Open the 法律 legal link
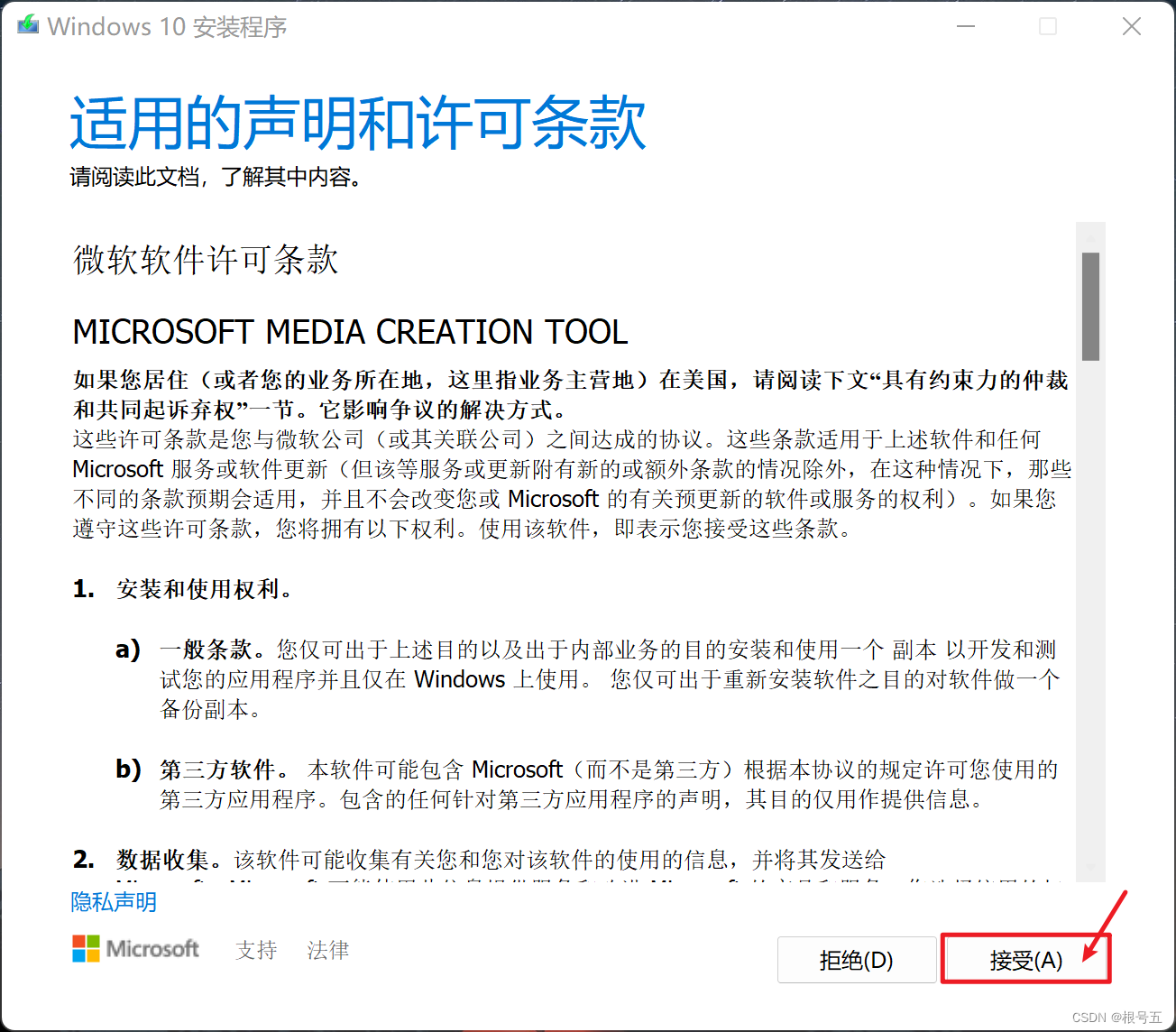The width and height of the screenshot is (1176, 1032). coord(327,950)
